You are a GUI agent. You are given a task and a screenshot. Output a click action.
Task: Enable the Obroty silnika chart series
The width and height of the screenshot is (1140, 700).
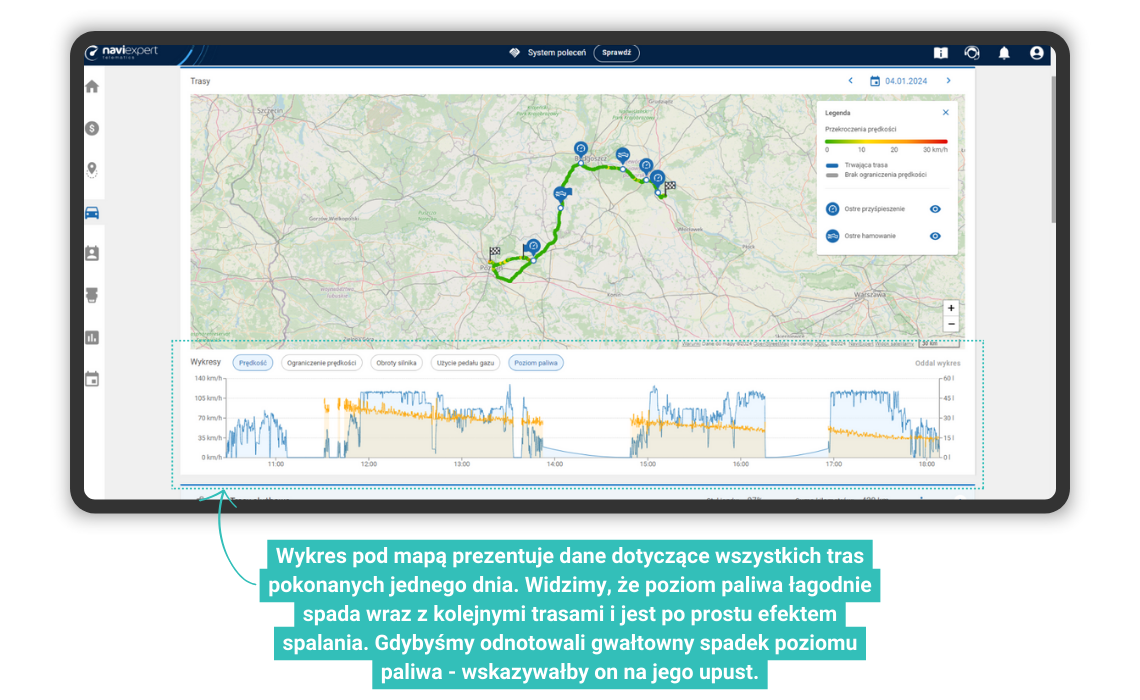[x=397, y=363]
